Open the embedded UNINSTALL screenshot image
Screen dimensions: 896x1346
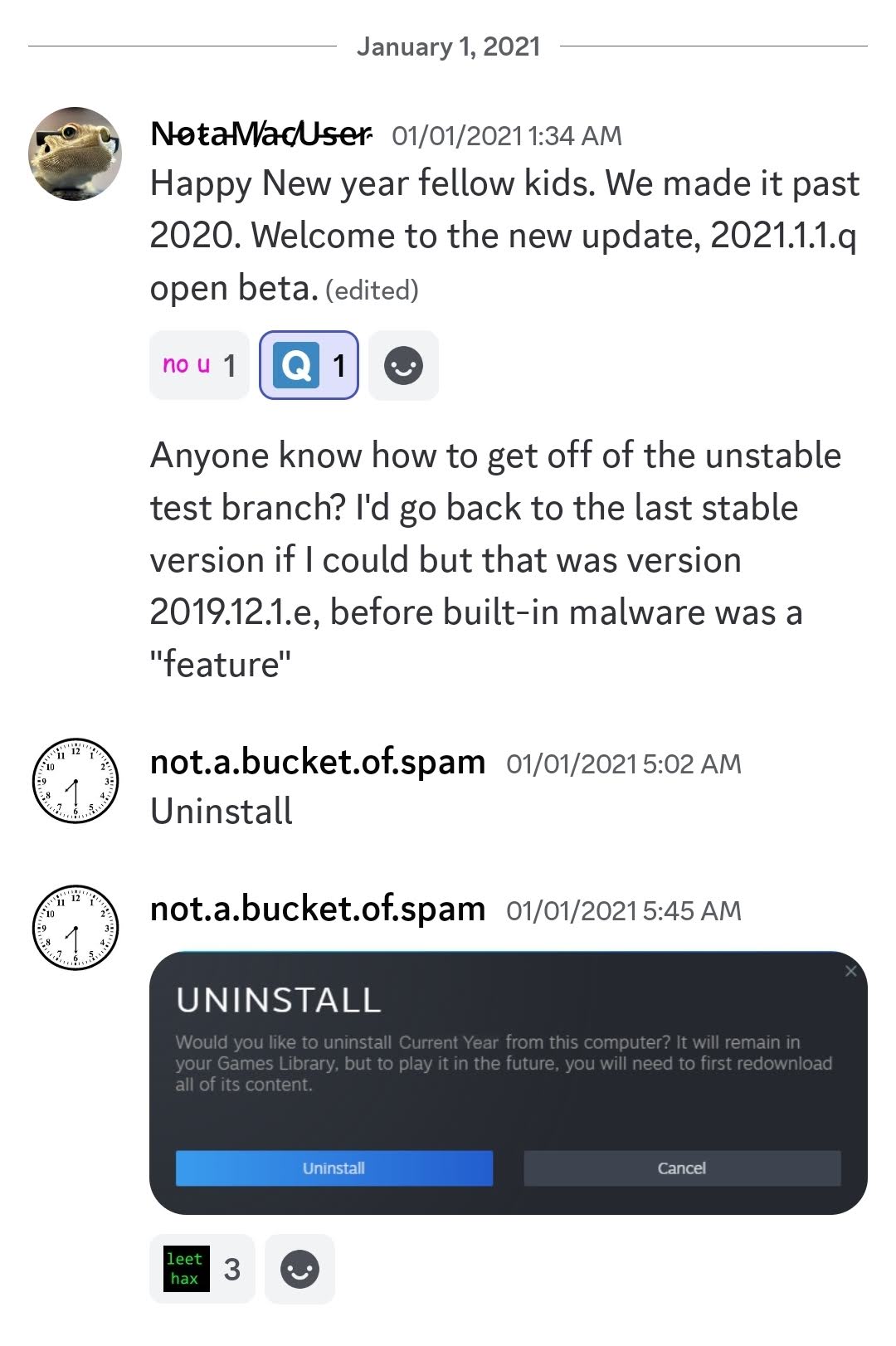tap(509, 1083)
